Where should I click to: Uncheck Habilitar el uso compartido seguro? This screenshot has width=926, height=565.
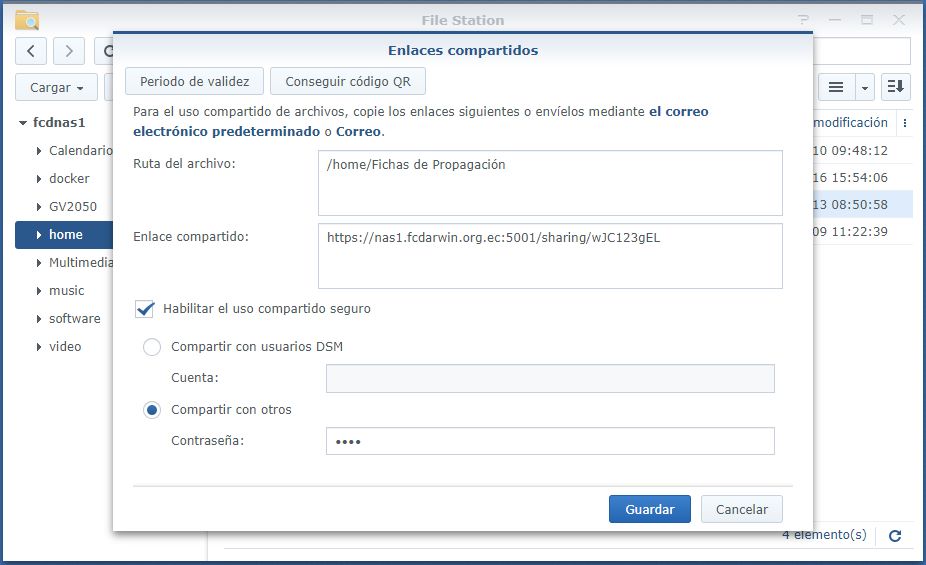click(144, 309)
